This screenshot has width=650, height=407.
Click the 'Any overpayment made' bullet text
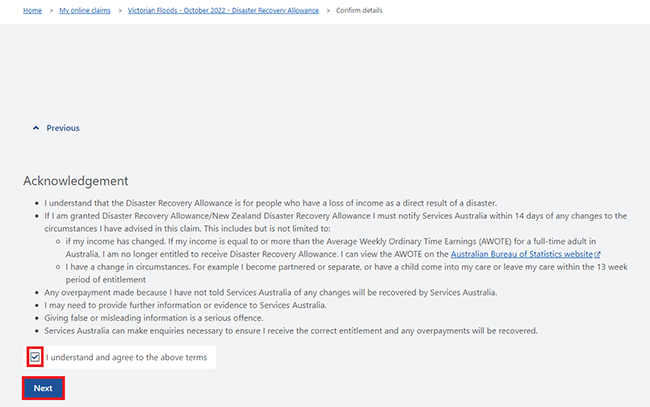click(271, 292)
